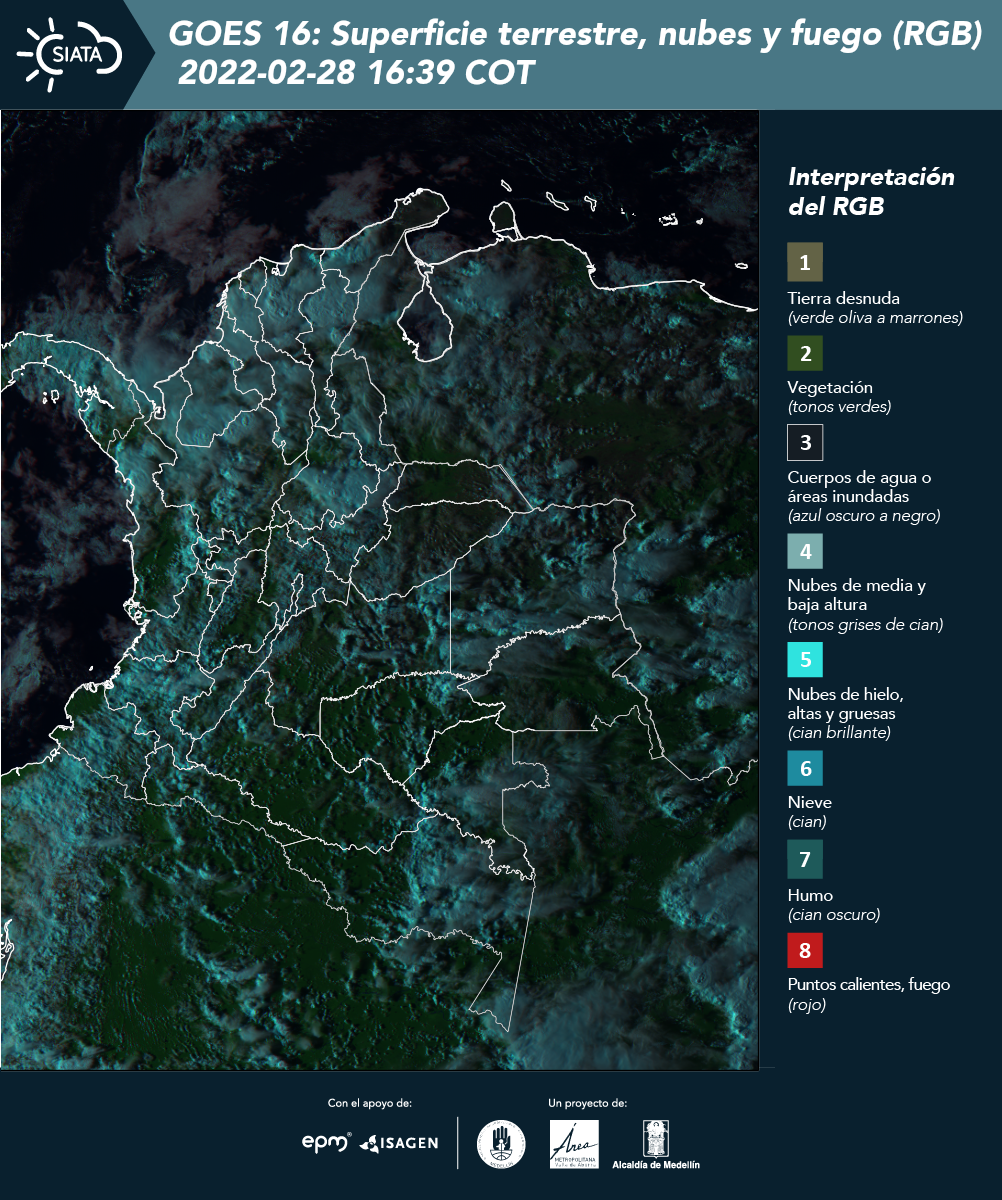Click the 'Interpretación del RGB' heading
This screenshot has height=1200, width=1002.
pyautogui.click(x=871, y=191)
